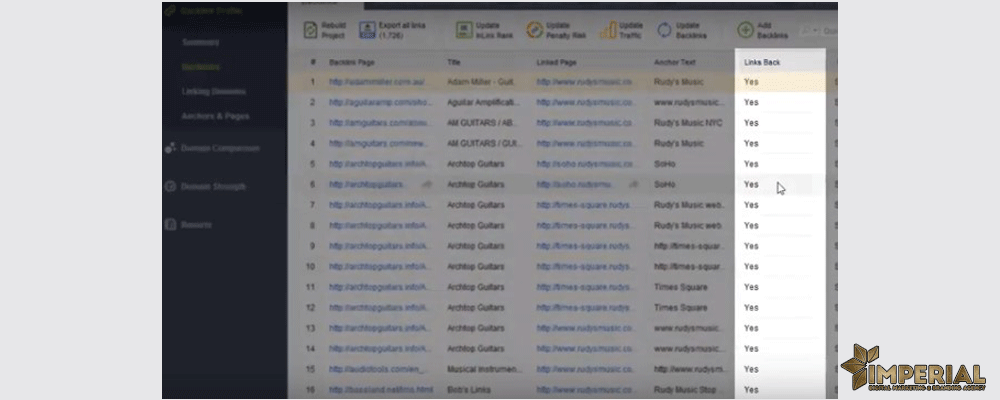Click 'Yes' in Links Back row 6

751,184
